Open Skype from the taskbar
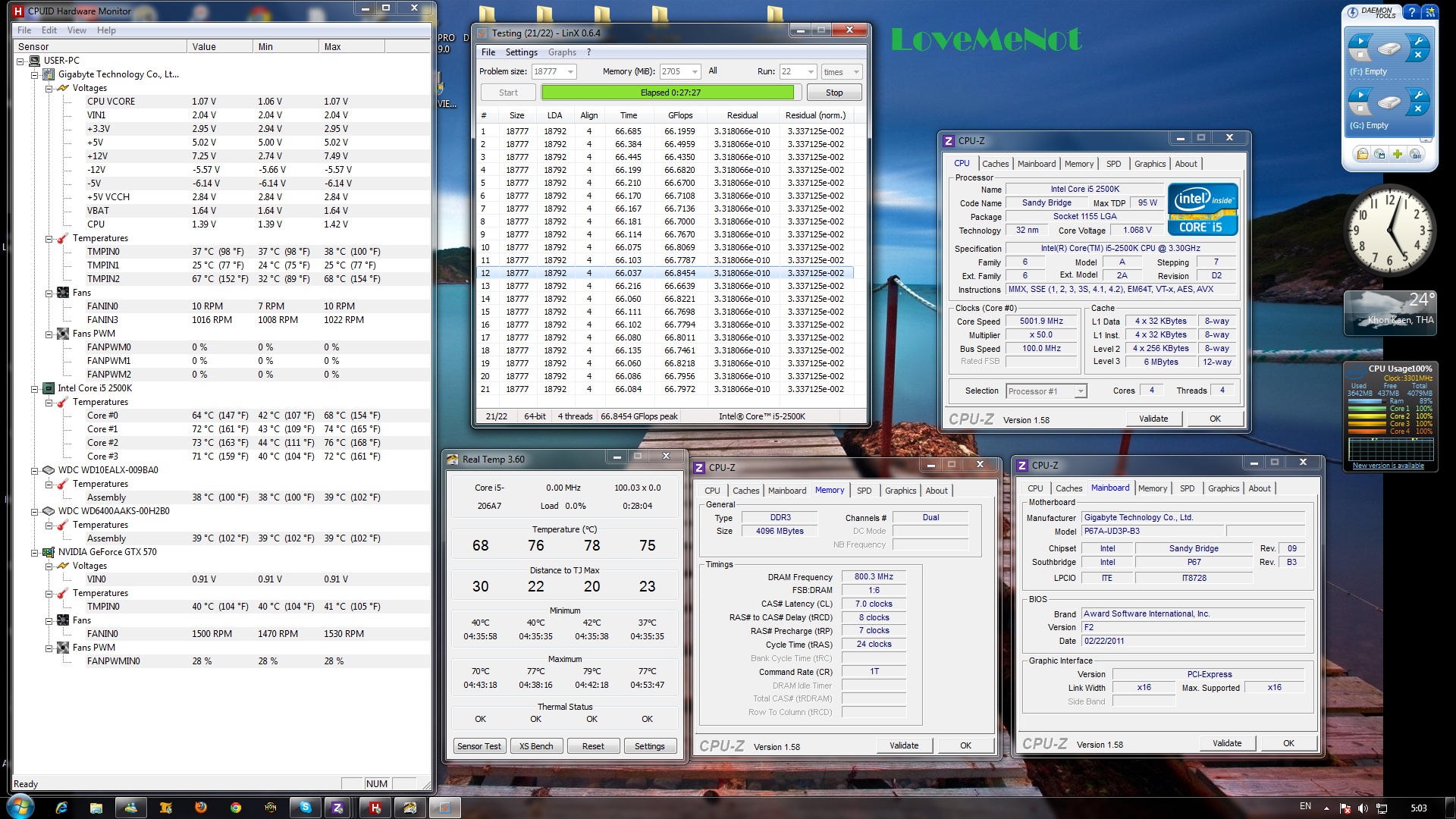 [x=305, y=808]
